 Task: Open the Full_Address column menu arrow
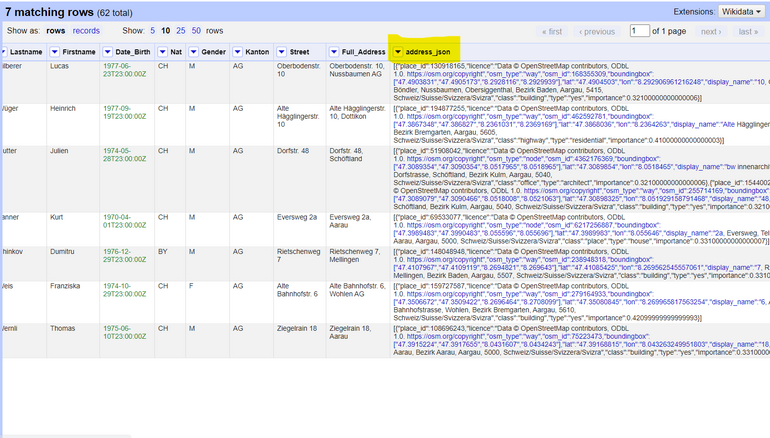pos(335,50)
